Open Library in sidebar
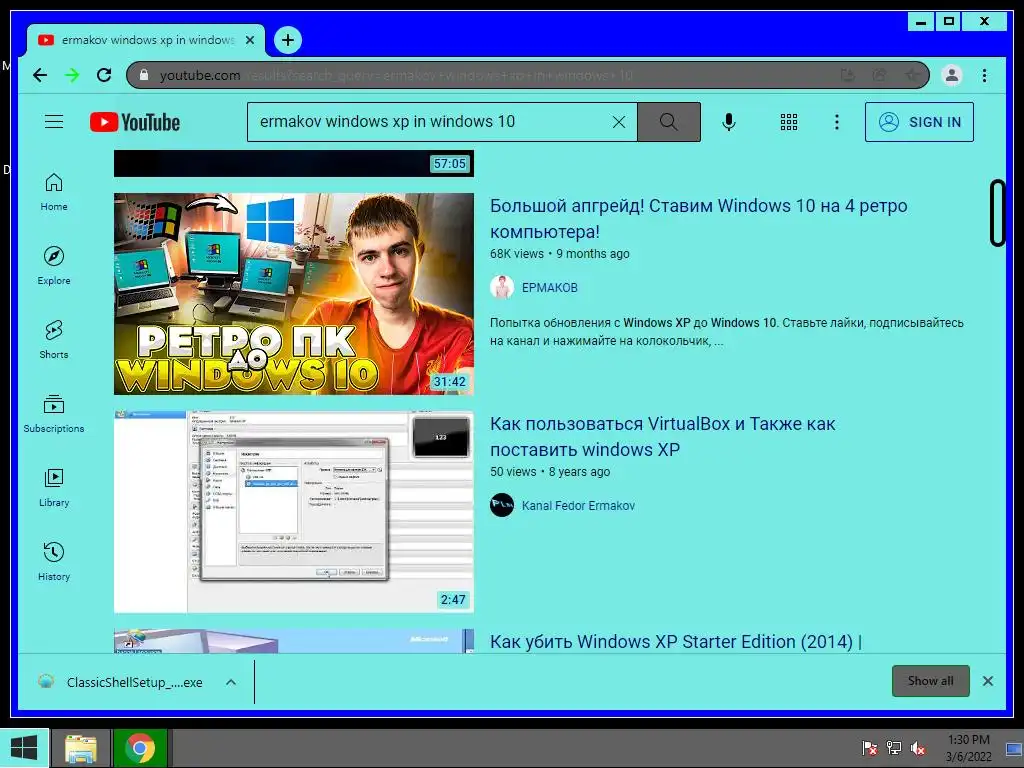 (54, 488)
